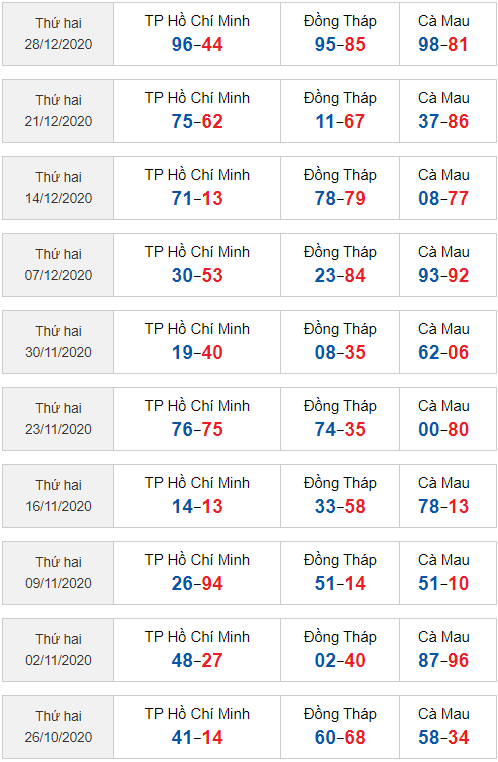Click TP Hồ Chí Minh result 96-44
The width and height of the screenshot is (498, 762).
(x=197, y=44)
